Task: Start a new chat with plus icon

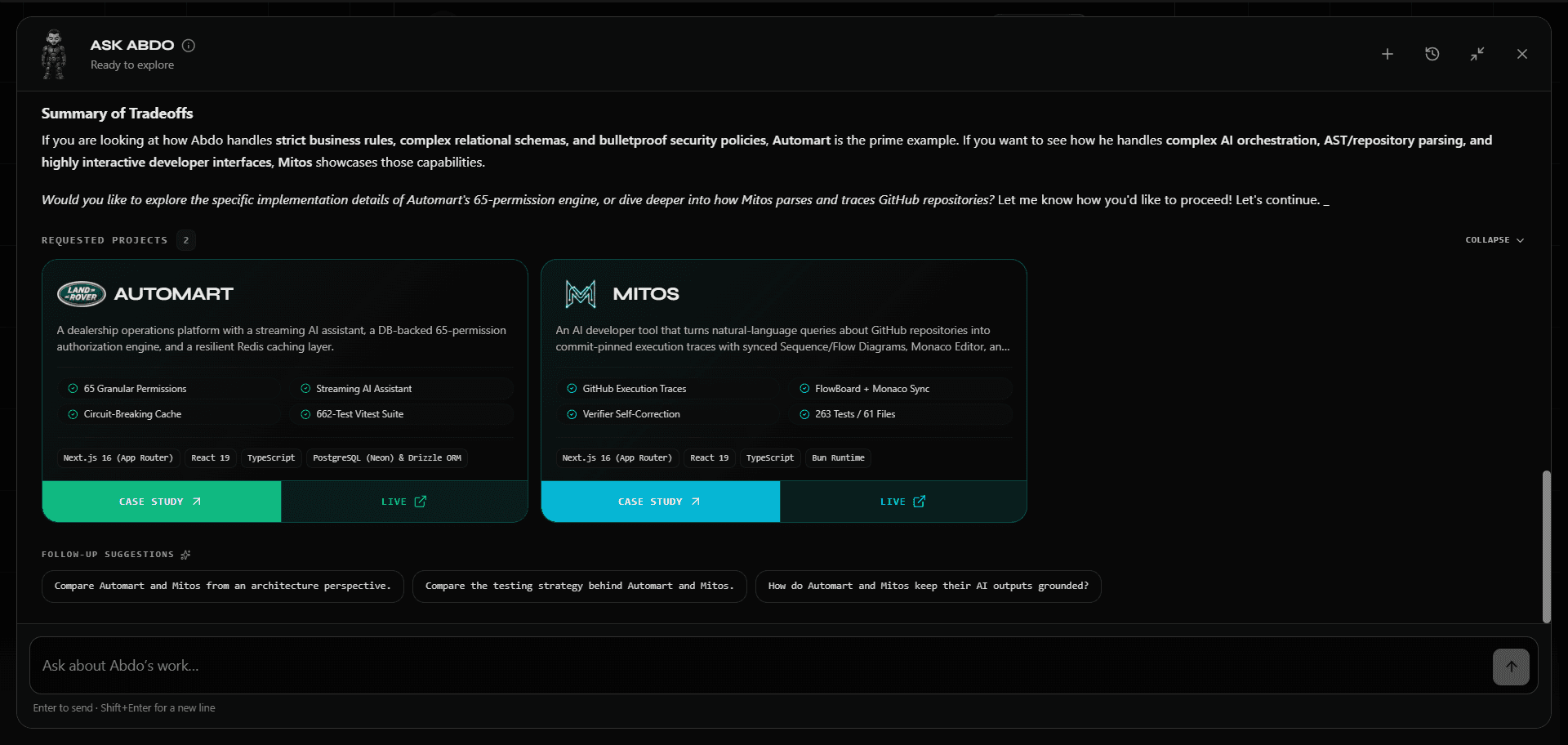Action: [1388, 54]
